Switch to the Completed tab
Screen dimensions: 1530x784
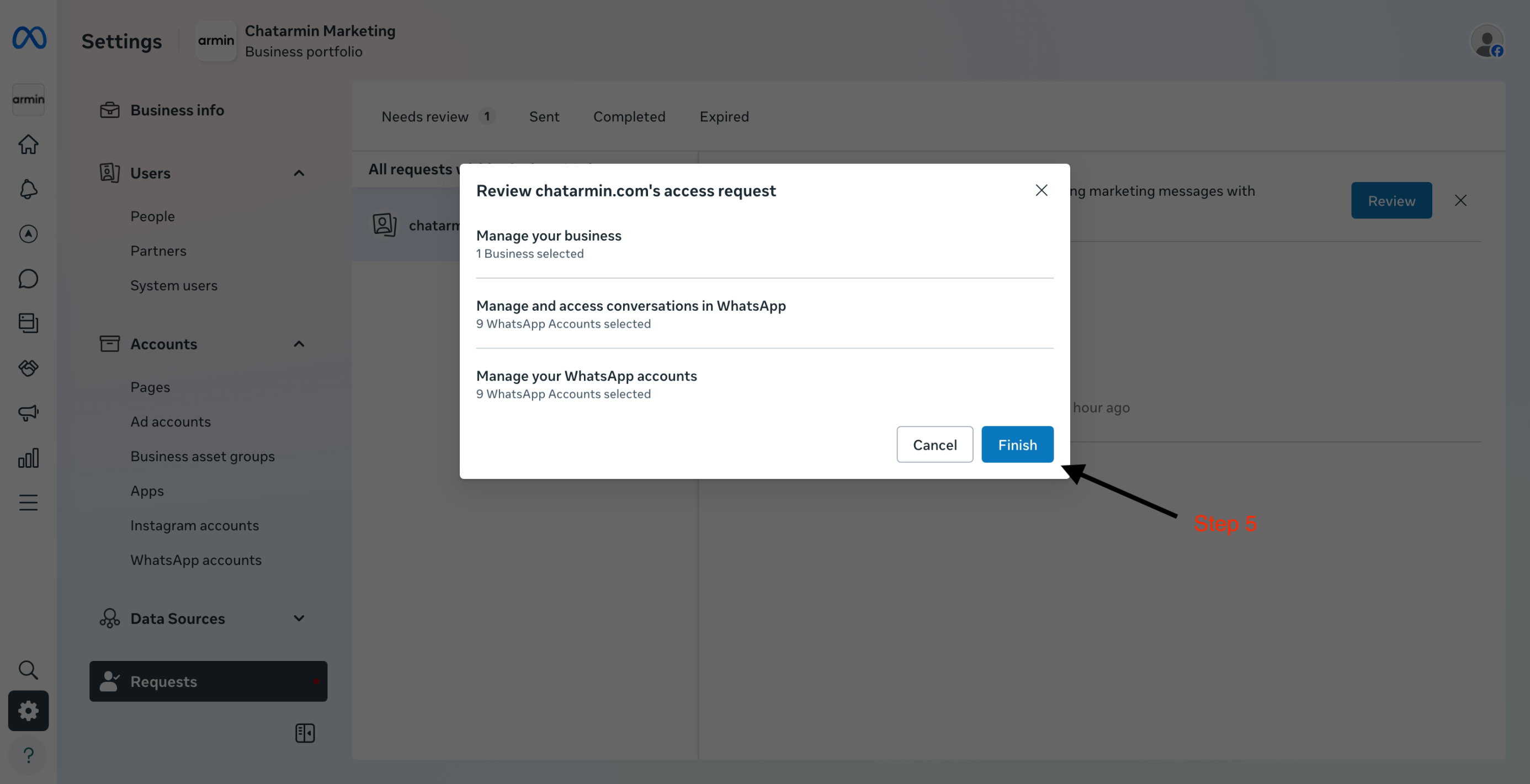[629, 116]
